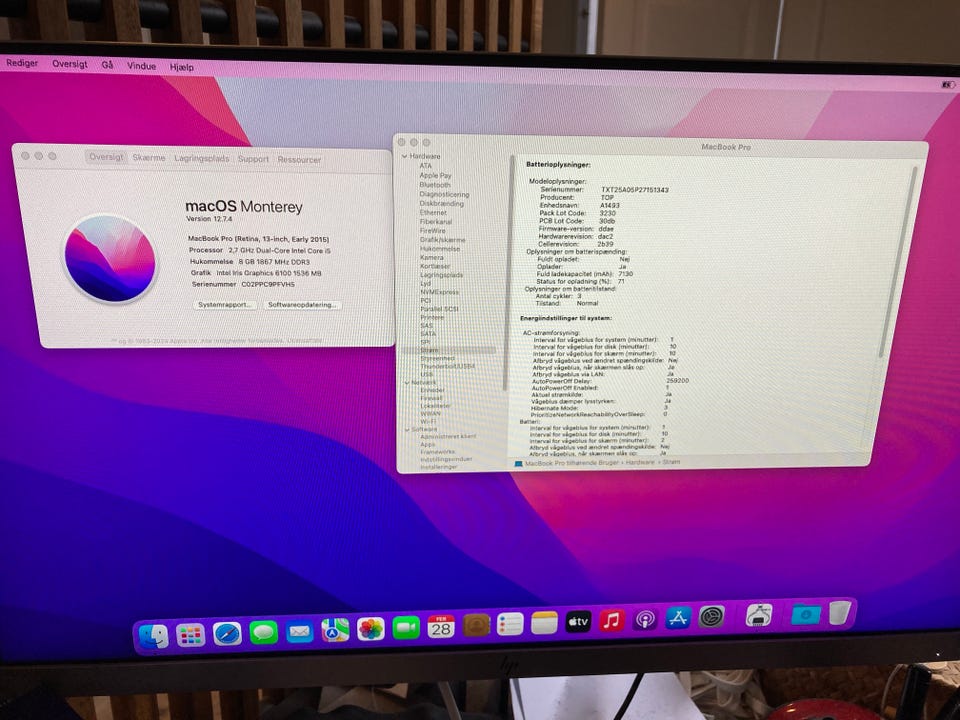Select Fiberkanal in the sidebar
The height and width of the screenshot is (720, 960).
435,222
